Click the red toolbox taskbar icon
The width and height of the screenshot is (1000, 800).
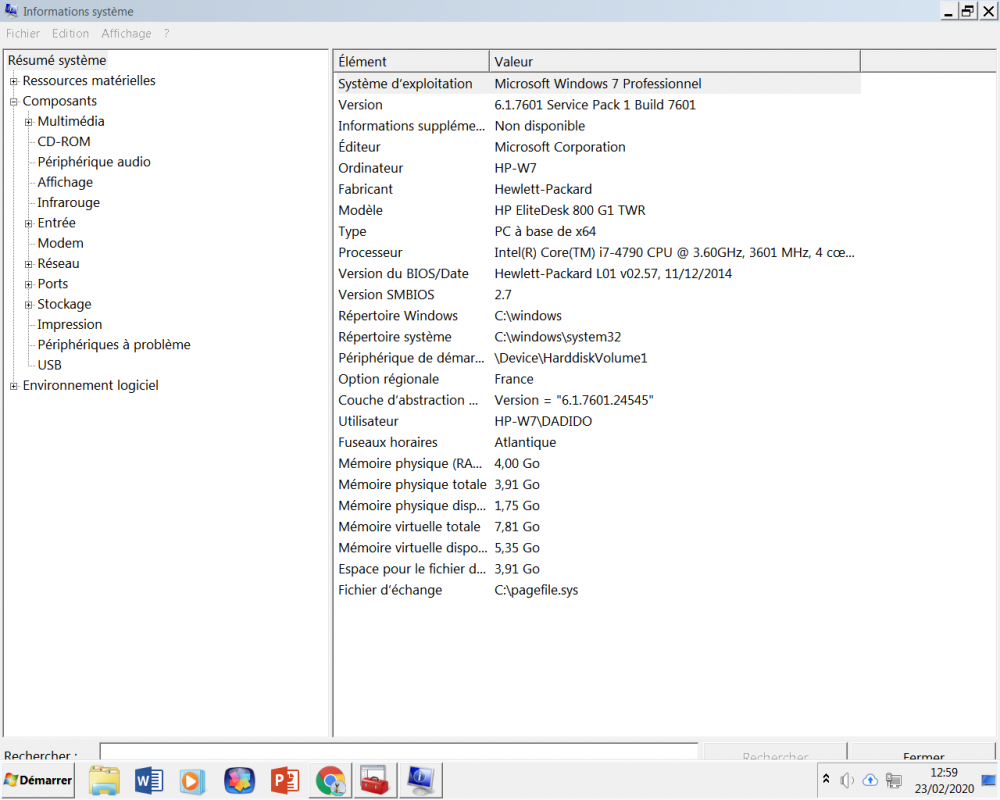[x=375, y=780]
